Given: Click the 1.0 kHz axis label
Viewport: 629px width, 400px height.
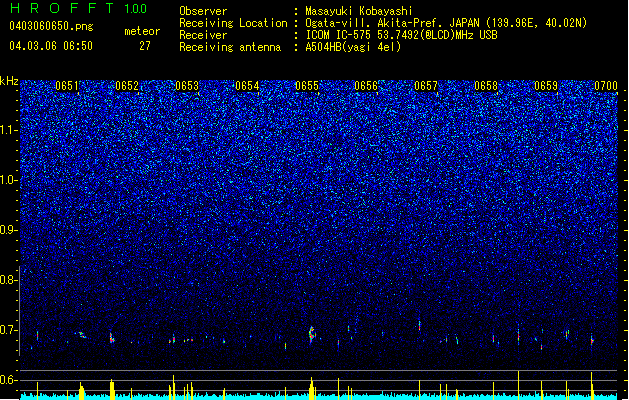Looking at the screenshot, I should pos(9,181).
